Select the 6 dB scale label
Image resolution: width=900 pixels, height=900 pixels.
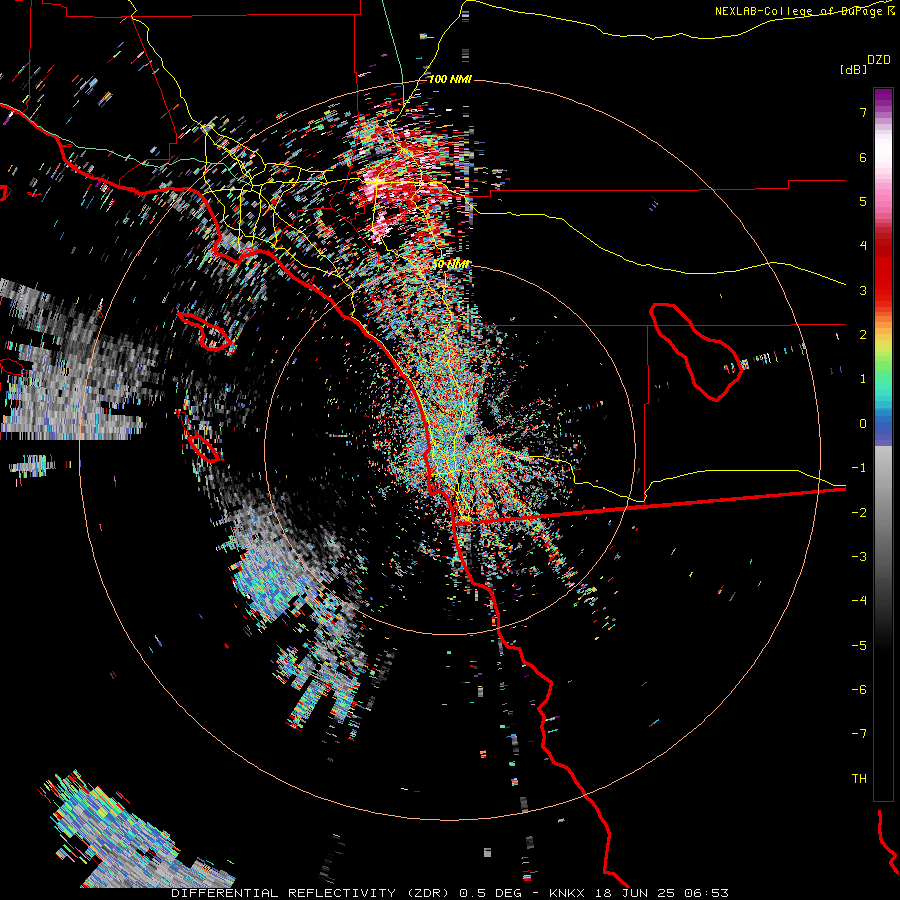click(863, 157)
